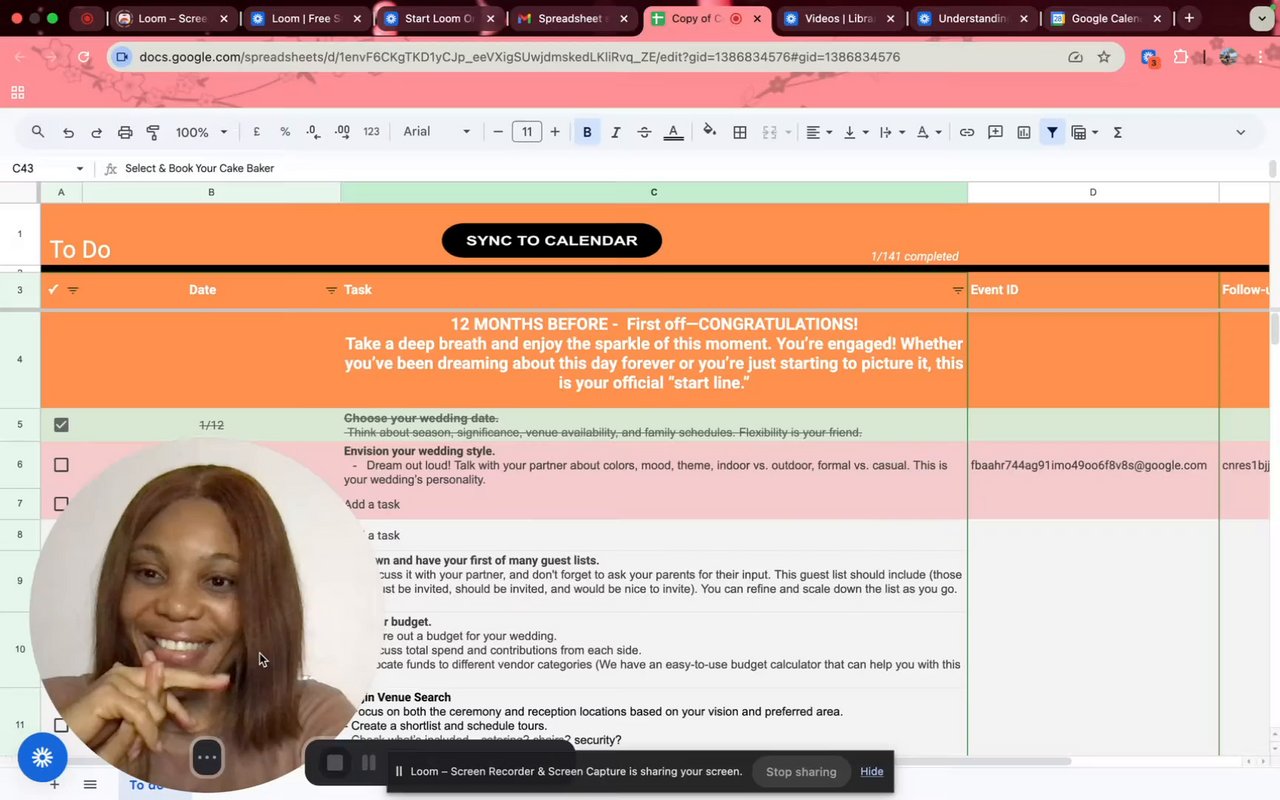Increase the font size with plus
This screenshot has height=800, width=1280.
(x=555, y=132)
